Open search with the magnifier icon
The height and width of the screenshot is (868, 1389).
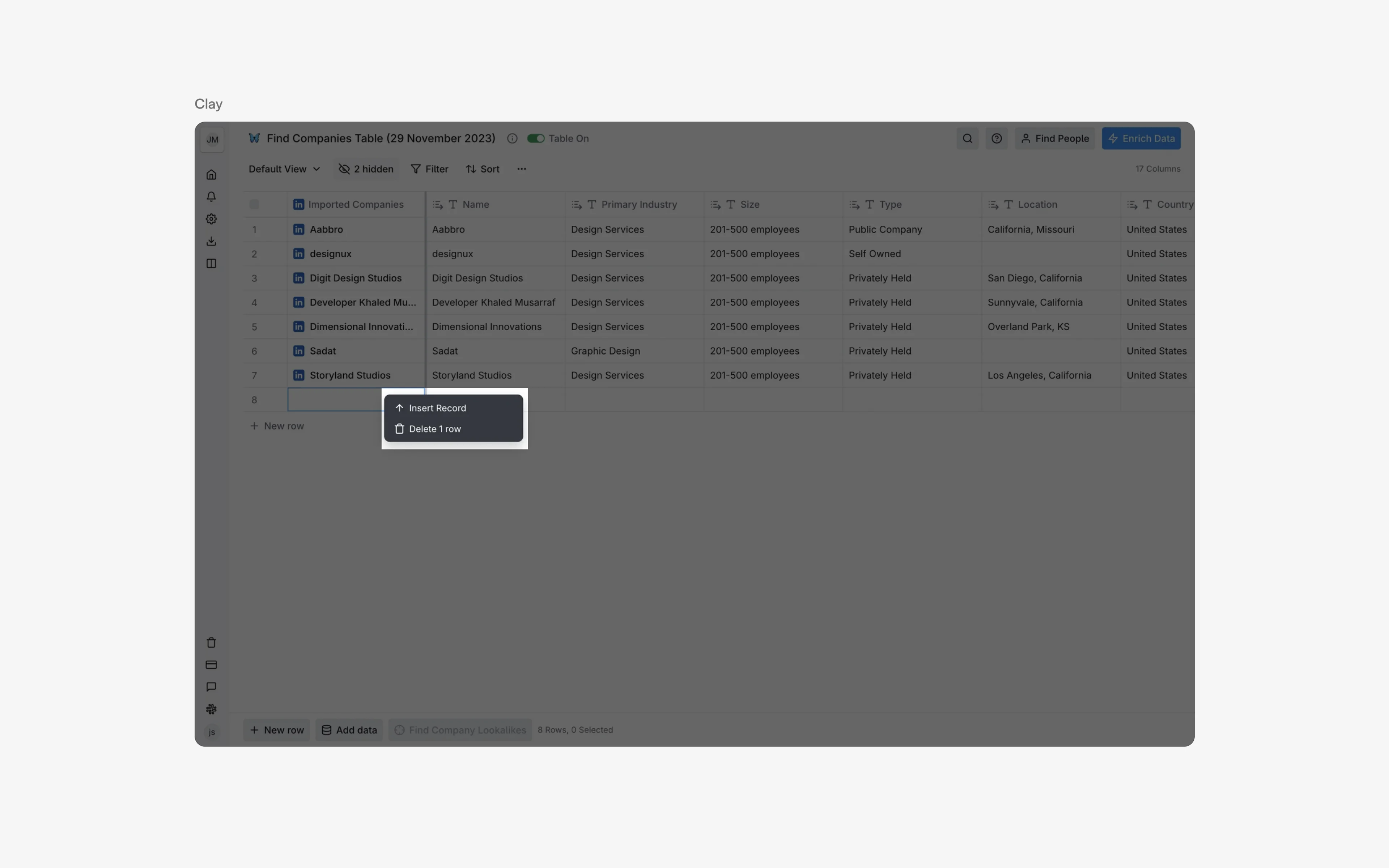coord(967,139)
